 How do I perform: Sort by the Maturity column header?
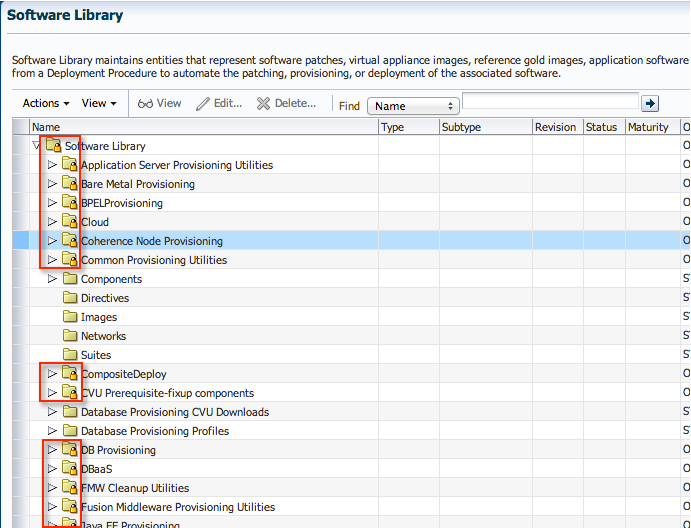647,127
